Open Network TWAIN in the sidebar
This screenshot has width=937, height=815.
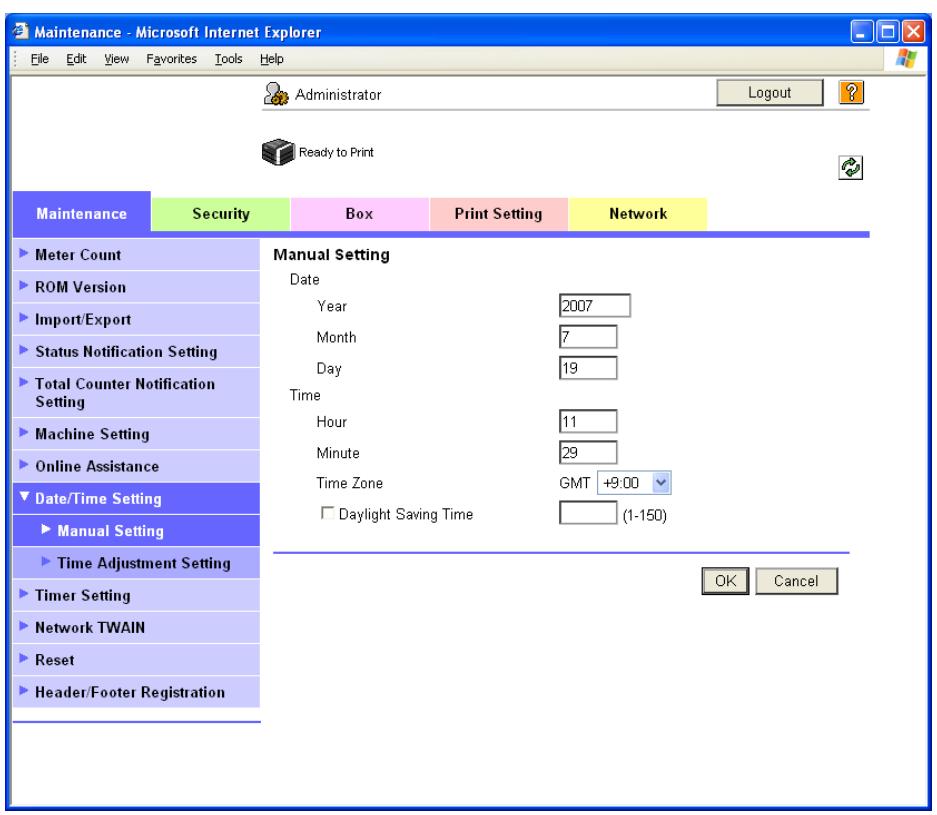coord(136,627)
